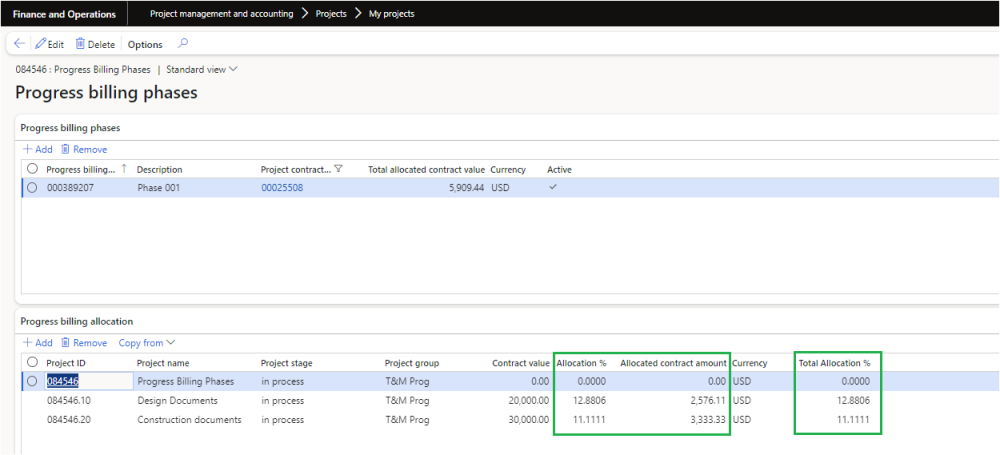Sort by the Progress billing column arrow

(x=124, y=169)
